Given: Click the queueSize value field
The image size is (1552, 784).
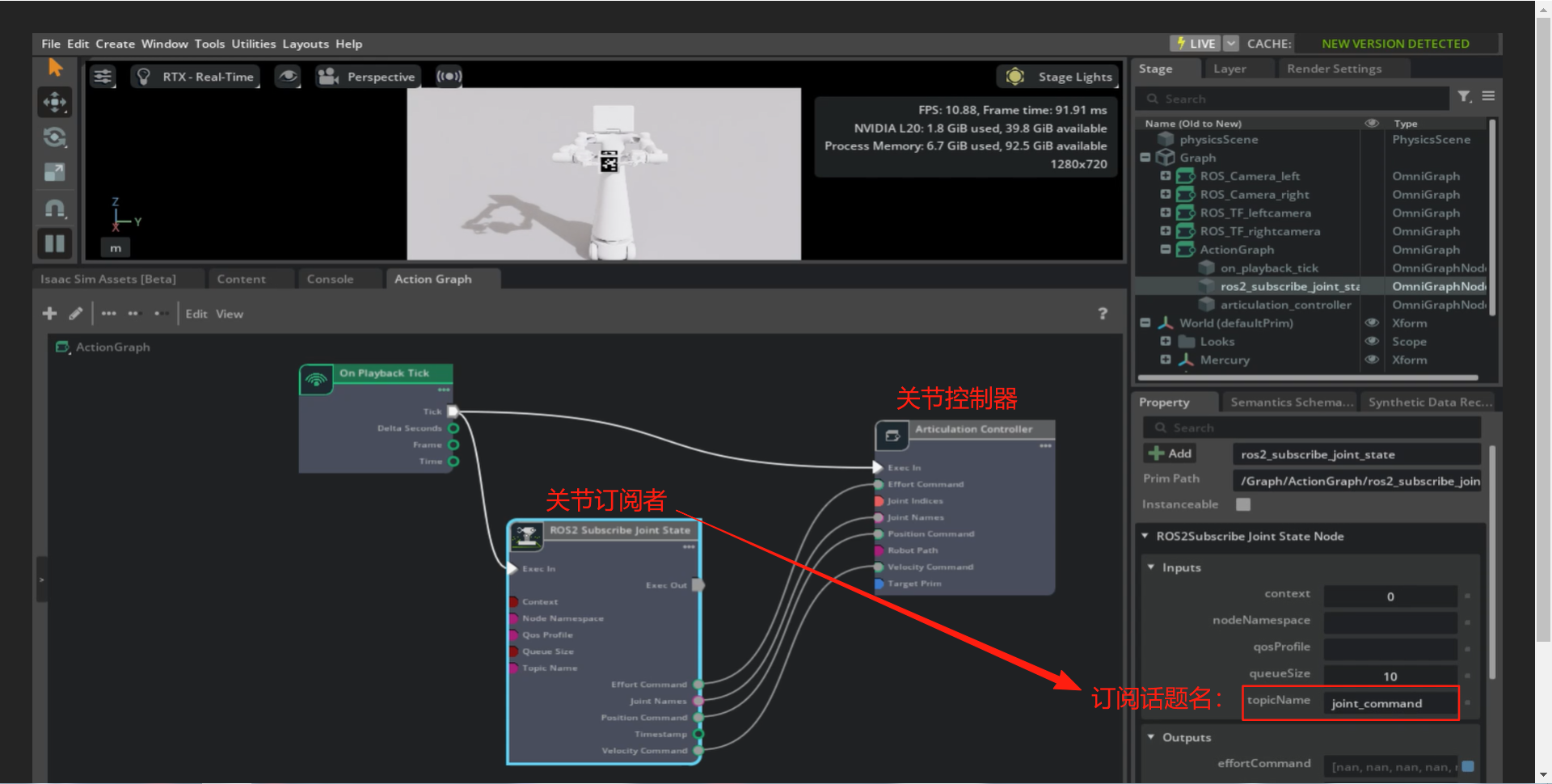Looking at the screenshot, I should tap(1390, 677).
